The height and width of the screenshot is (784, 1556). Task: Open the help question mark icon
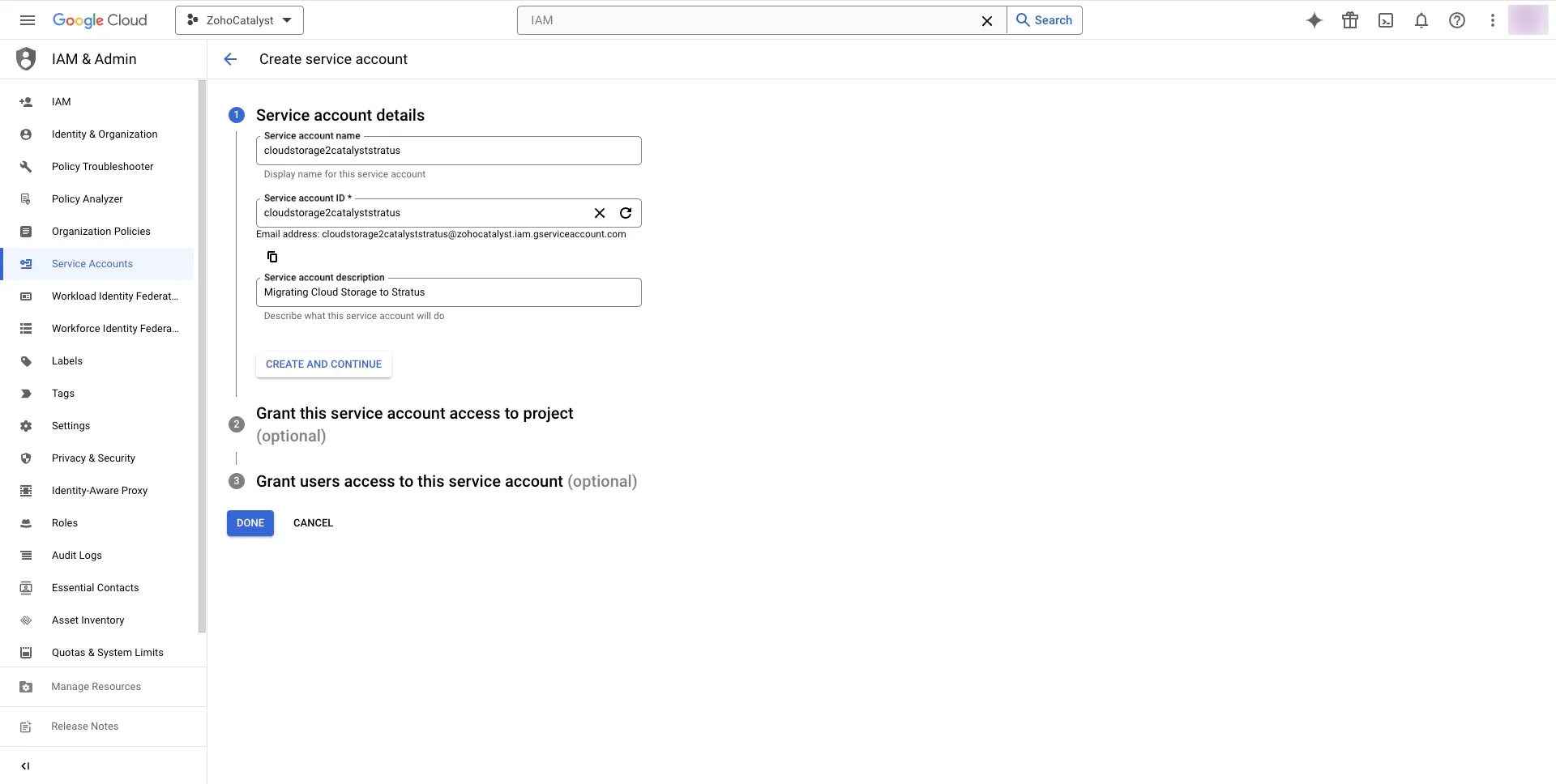click(1457, 20)
